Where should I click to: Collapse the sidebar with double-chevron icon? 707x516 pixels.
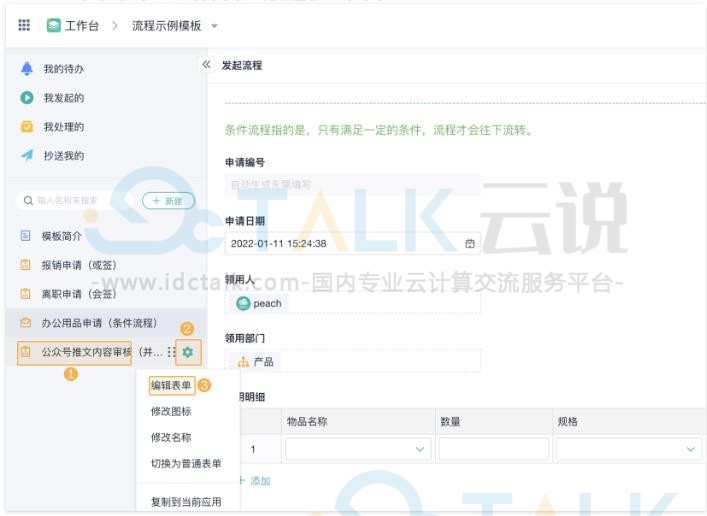pyautogui.click(x=206, y=64)
